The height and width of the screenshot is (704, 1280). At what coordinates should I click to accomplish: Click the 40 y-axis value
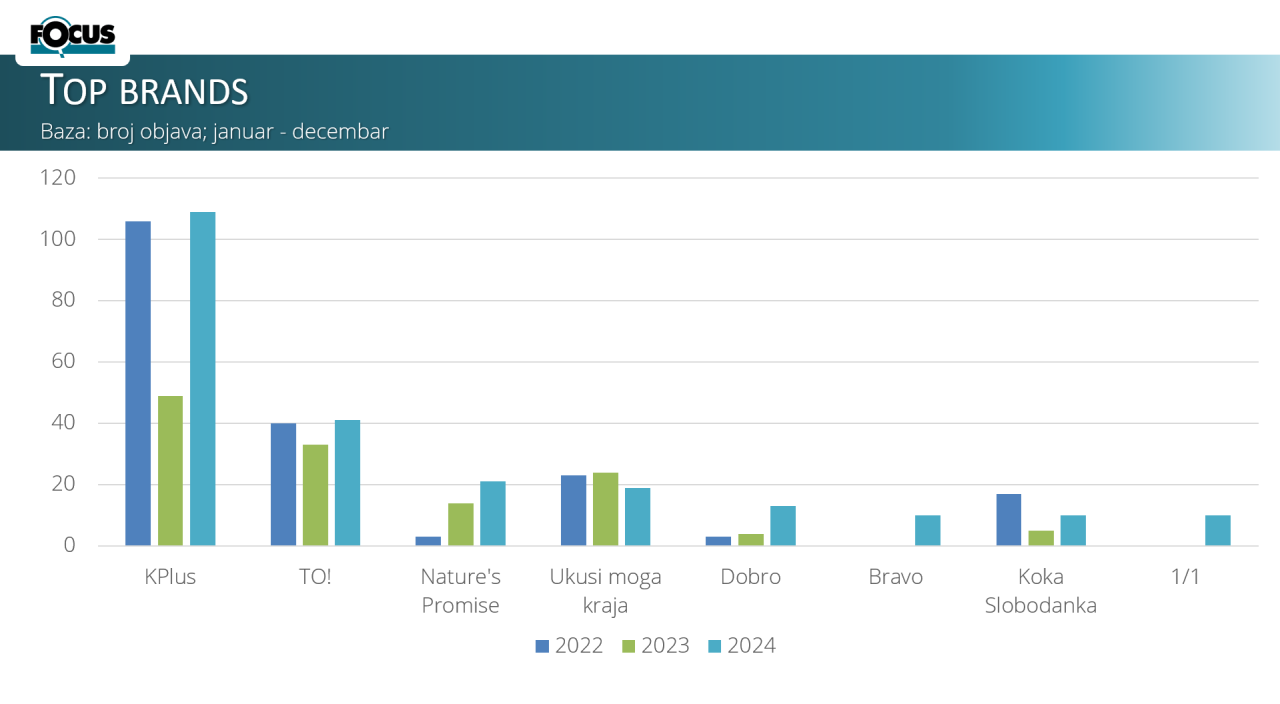pyautogui.click(x=64, y=423)
